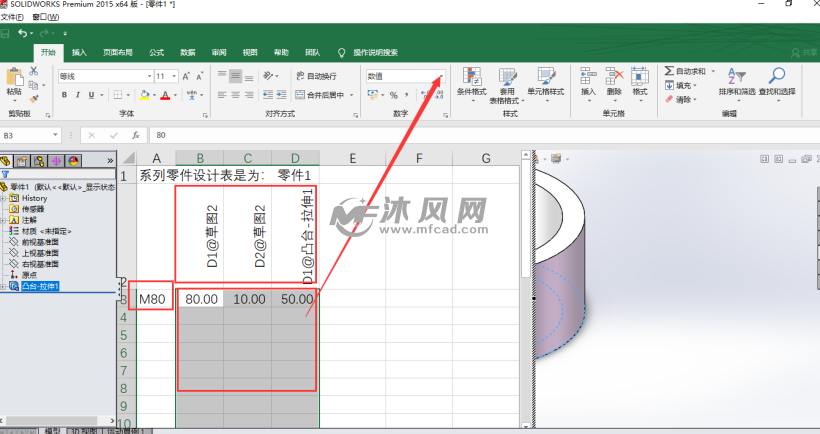Viewport: 820px width, 434px height.
Task: Open SolidWorks FeatureManager tree tab icon
Action: pyautogui.click(x=6, y=161)
